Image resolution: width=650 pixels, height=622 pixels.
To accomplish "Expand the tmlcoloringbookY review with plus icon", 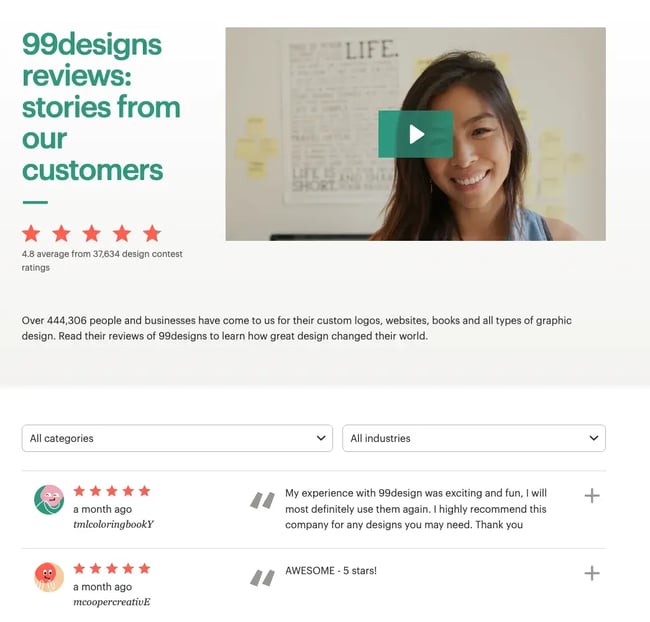I will tap(592, 495).
